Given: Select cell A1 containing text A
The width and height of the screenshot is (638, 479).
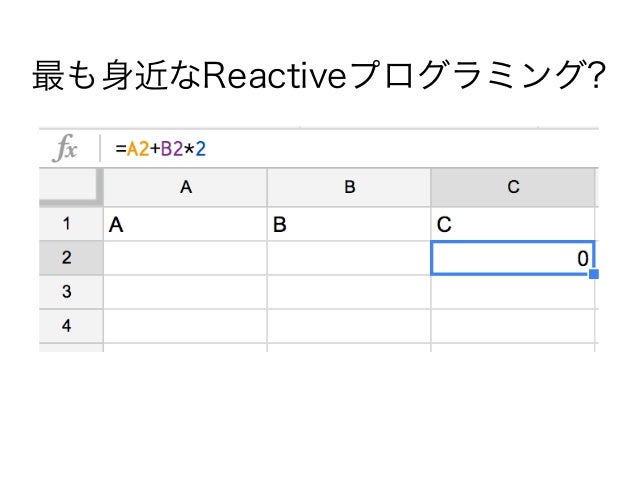Looking at the screenshot, I should (x=186, y=224).
